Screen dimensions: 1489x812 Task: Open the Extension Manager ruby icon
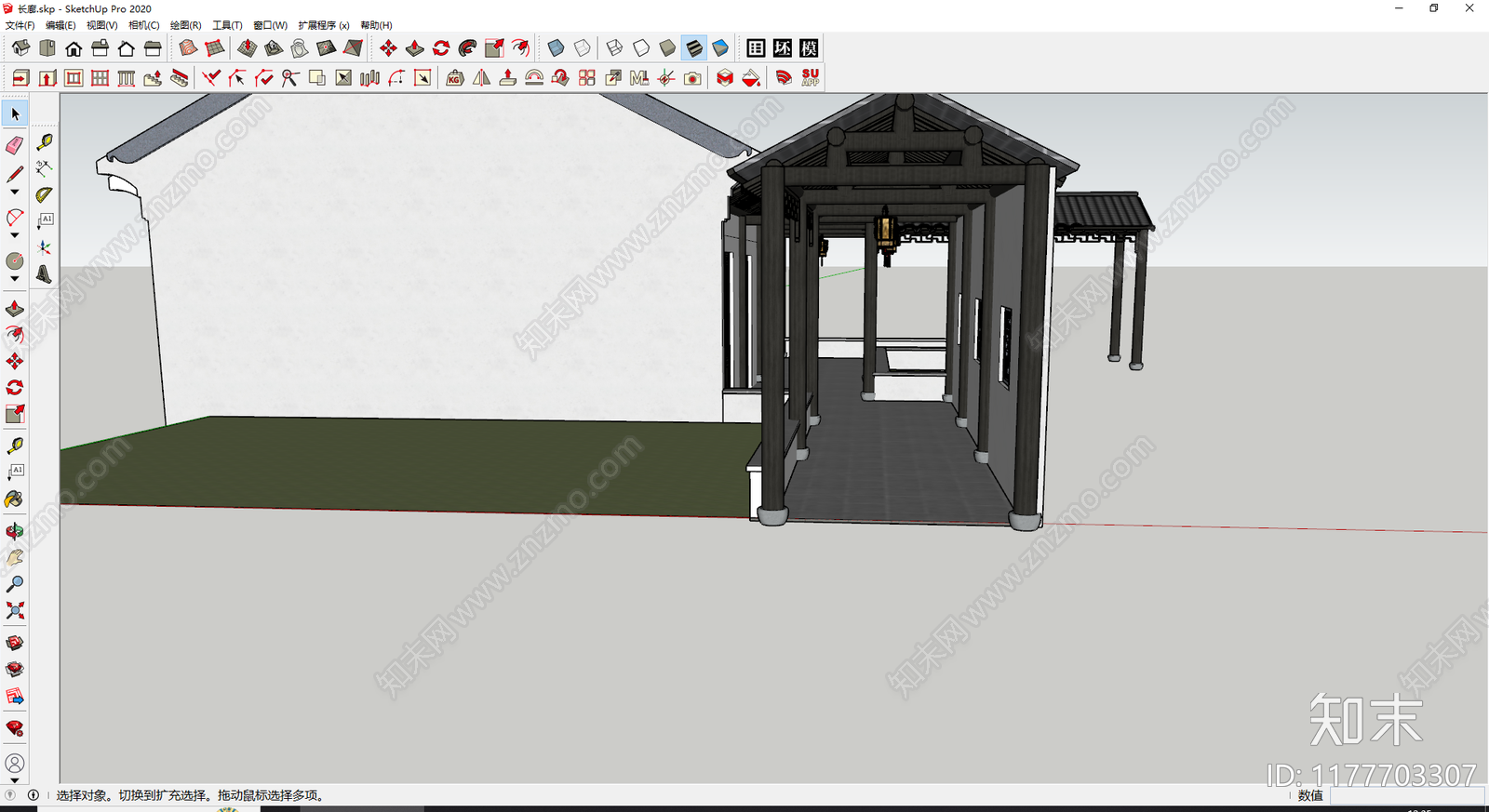[15, 728]
